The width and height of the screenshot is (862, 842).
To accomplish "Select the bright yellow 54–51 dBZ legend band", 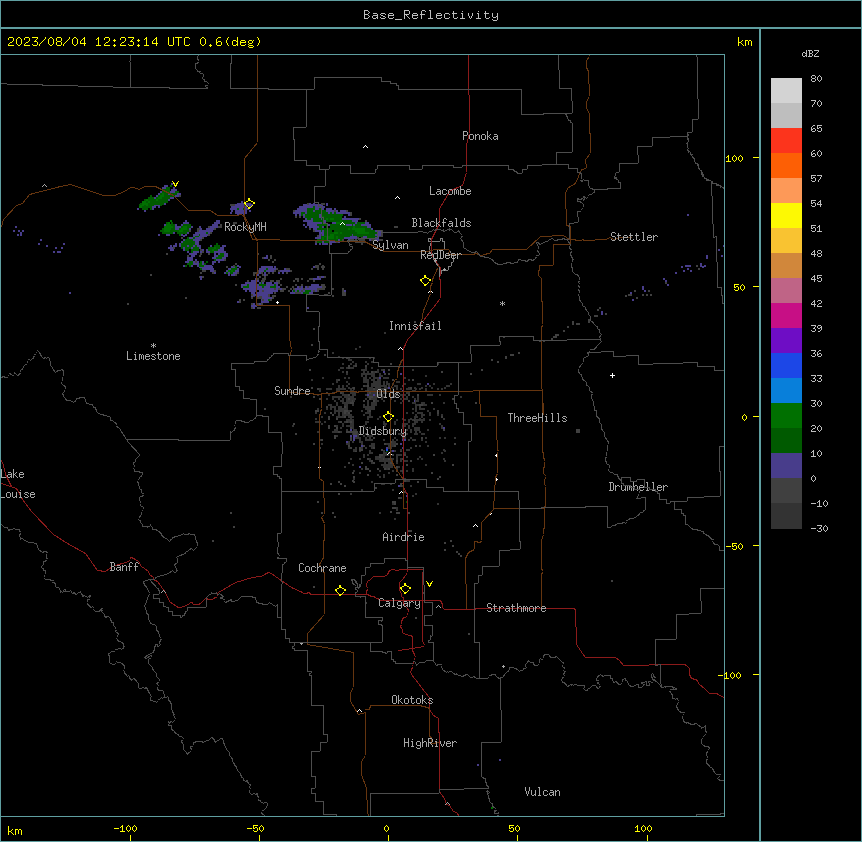I will [786, 215].
